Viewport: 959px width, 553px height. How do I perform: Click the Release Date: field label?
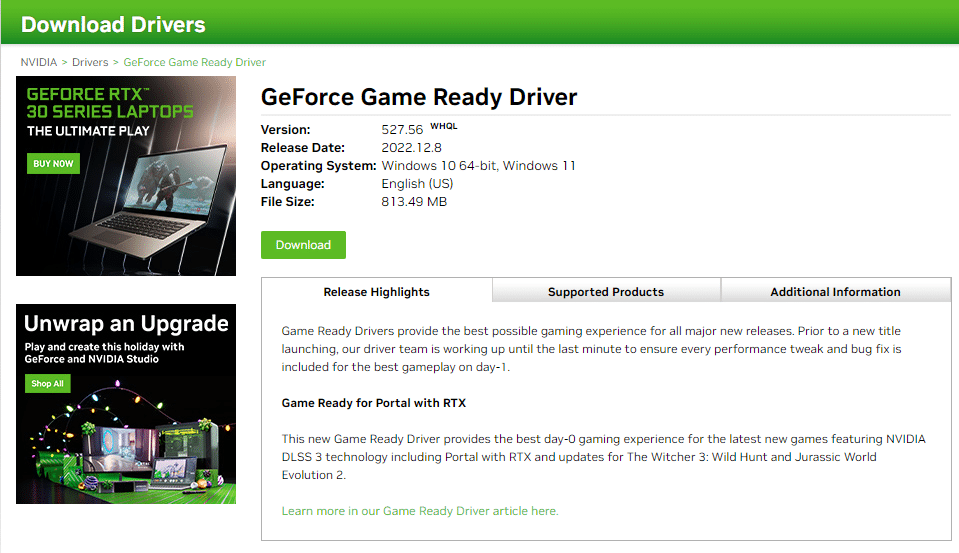pyautogui.click(x=303, y=147)
